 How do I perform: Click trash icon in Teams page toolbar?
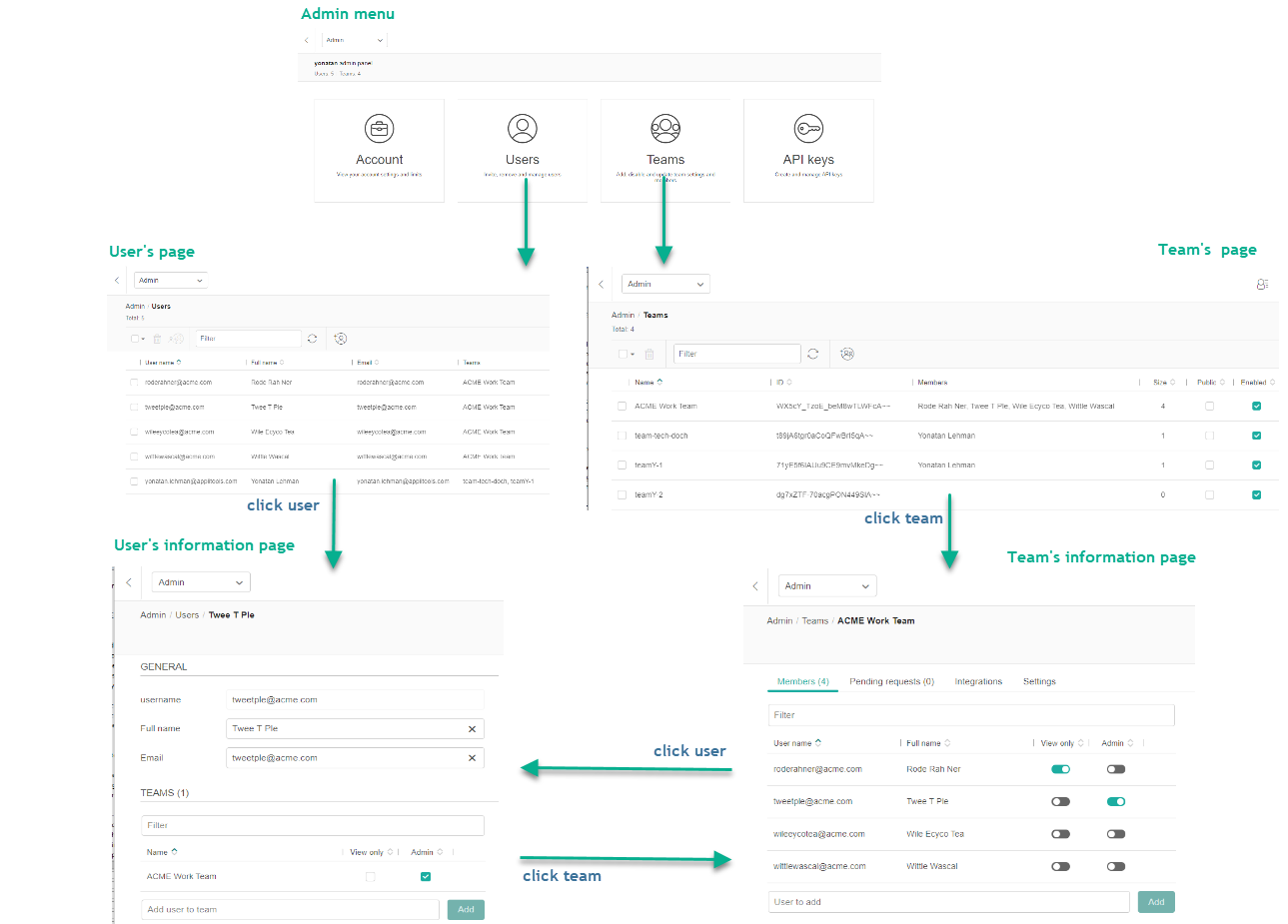(x=649, y=354)
